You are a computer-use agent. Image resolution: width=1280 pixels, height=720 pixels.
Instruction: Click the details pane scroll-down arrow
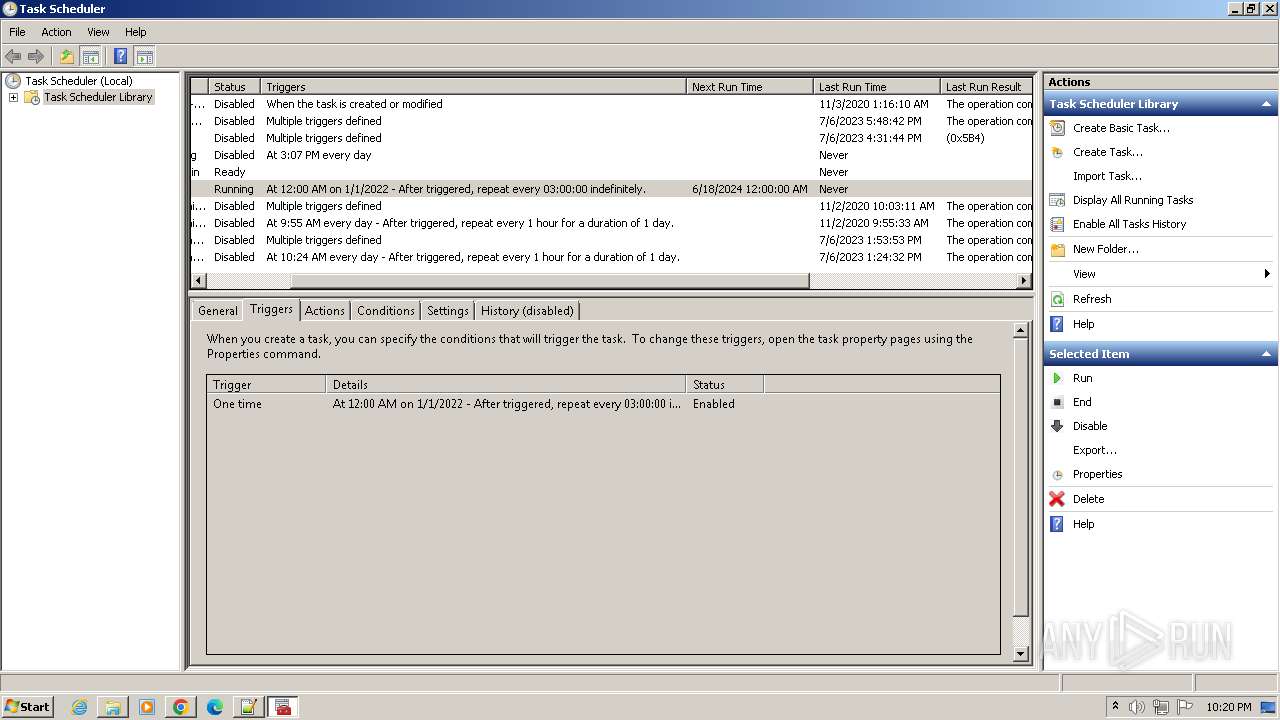click(x=1021, y=654)
